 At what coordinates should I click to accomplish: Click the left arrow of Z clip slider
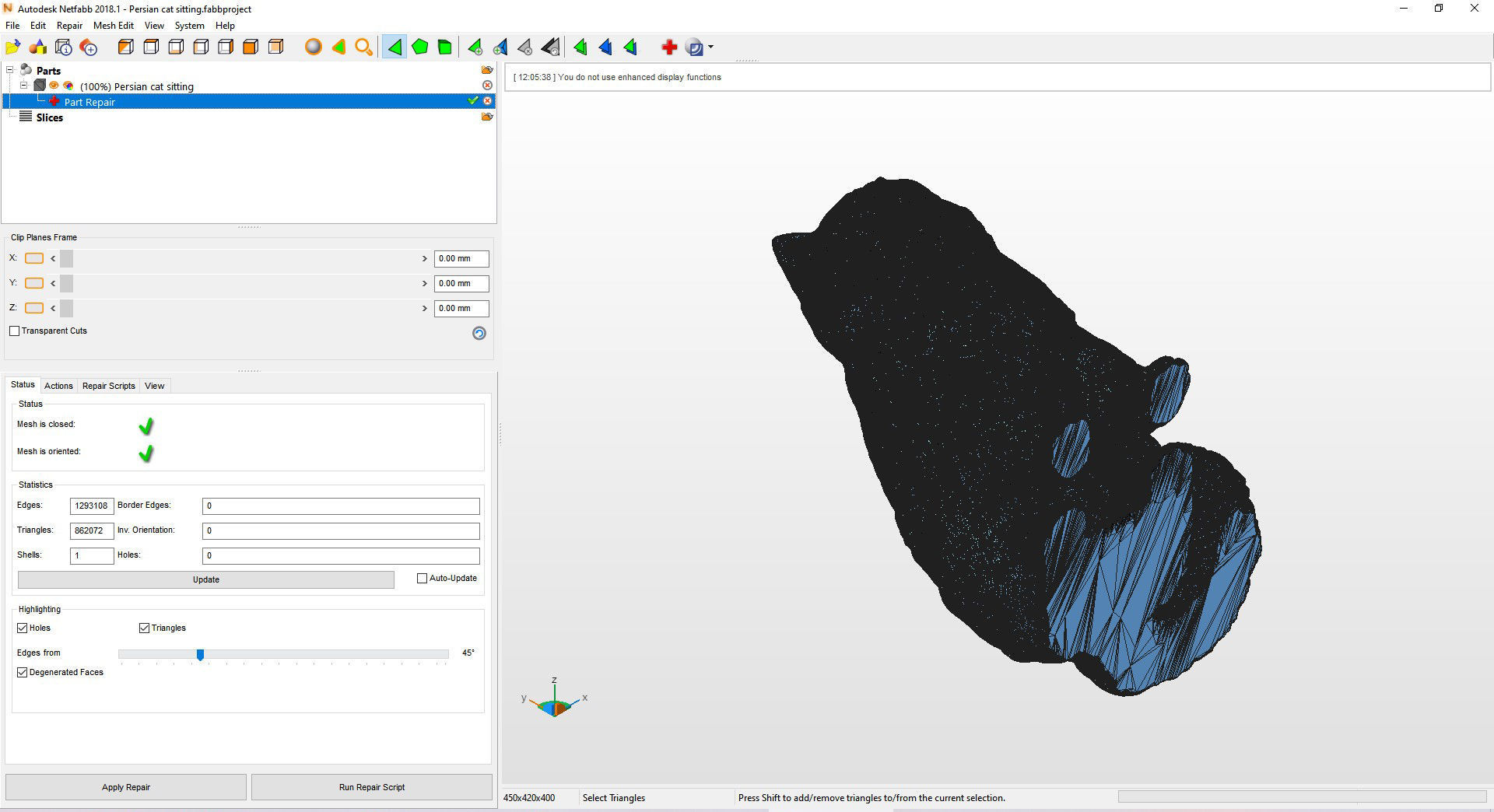click(x=53, y=308)
